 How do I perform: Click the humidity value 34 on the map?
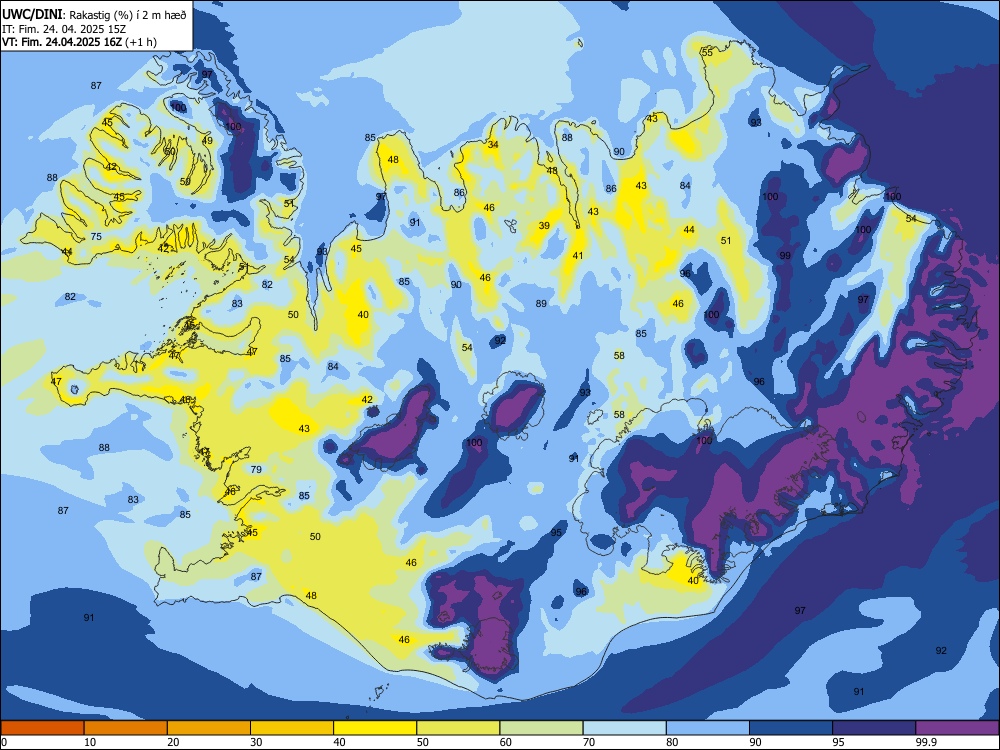pyautogui.click(x=493, y=145)
